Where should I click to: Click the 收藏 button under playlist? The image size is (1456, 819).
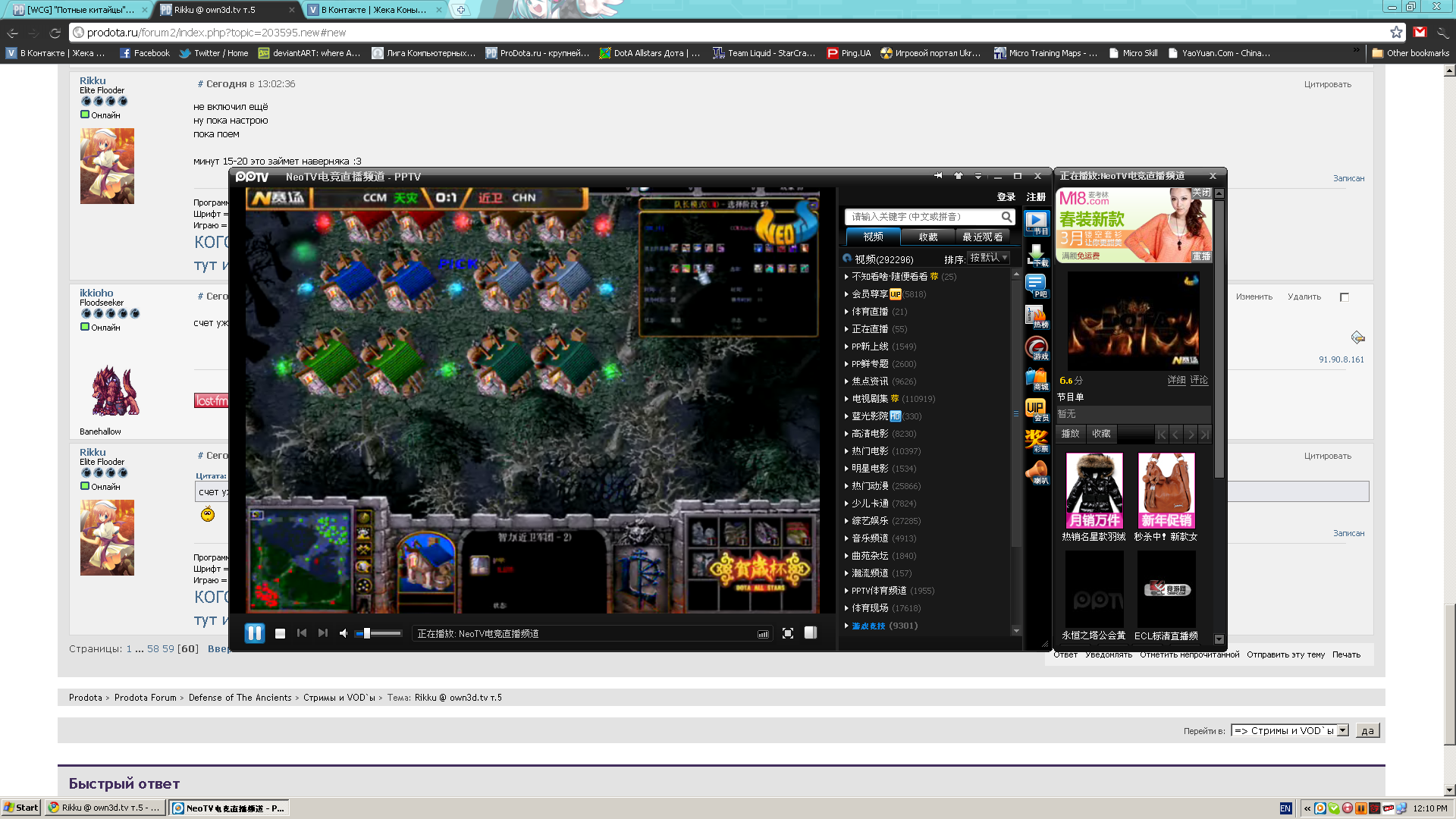1101,434
